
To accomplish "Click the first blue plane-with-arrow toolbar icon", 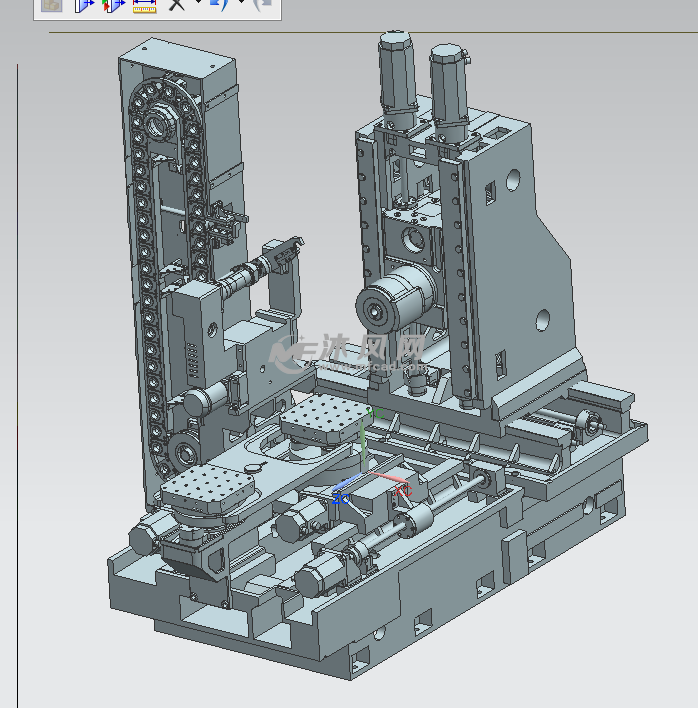I will pos(84,5).
